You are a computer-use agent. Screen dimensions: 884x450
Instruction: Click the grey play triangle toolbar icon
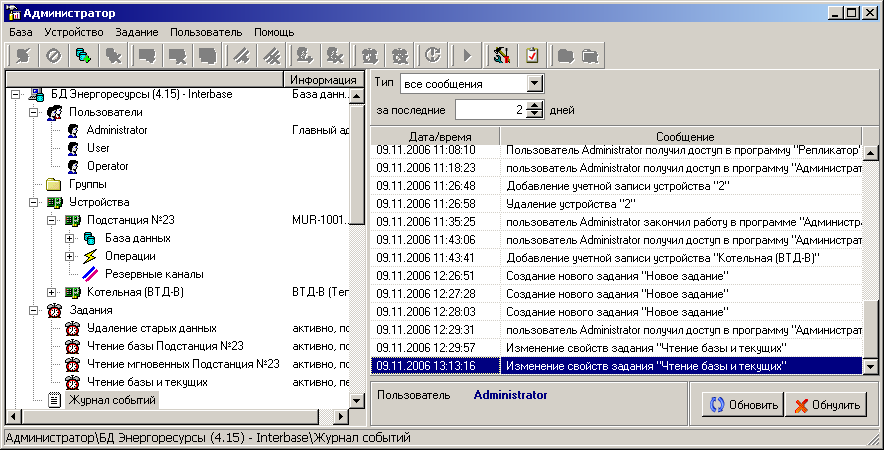pyautogui.click(x=467, y=55)
